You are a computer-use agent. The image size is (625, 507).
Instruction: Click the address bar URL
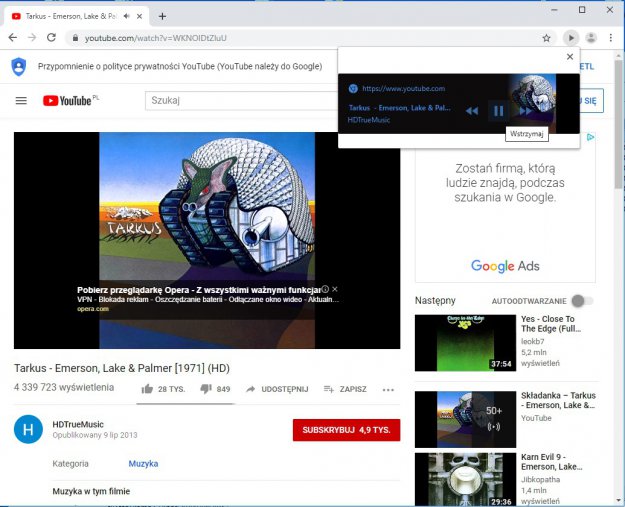click(x=155, y=38)
